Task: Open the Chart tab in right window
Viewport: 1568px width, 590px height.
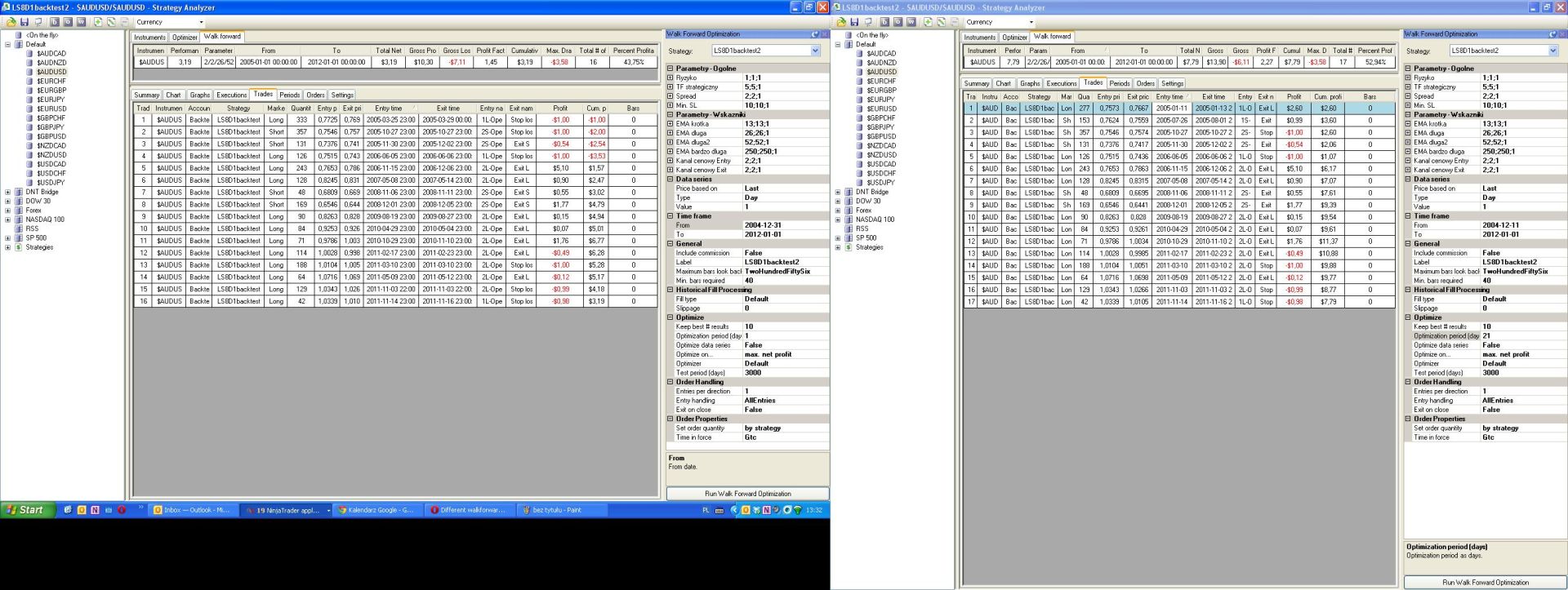Action: pos(1003,83)
